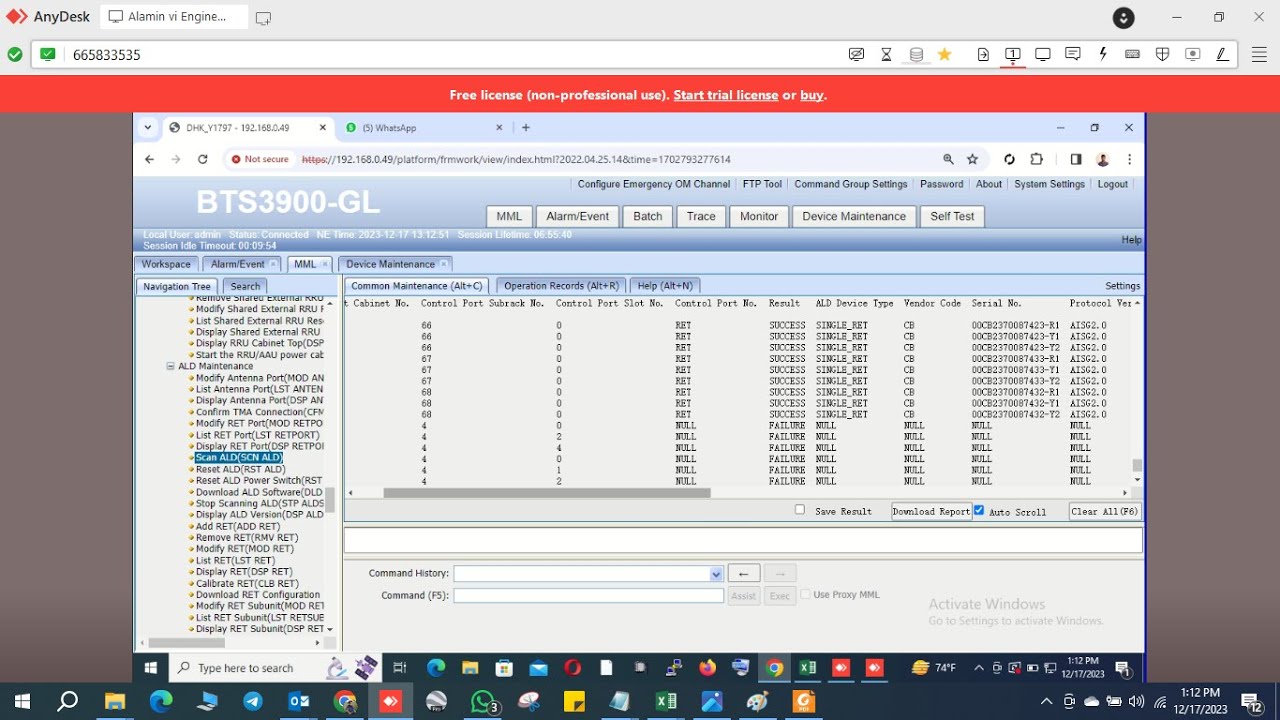Viewport: 1280px width, 720px height.
Task: Open WhatsApp on local taskbar
Action: click(x=483, y=702)
